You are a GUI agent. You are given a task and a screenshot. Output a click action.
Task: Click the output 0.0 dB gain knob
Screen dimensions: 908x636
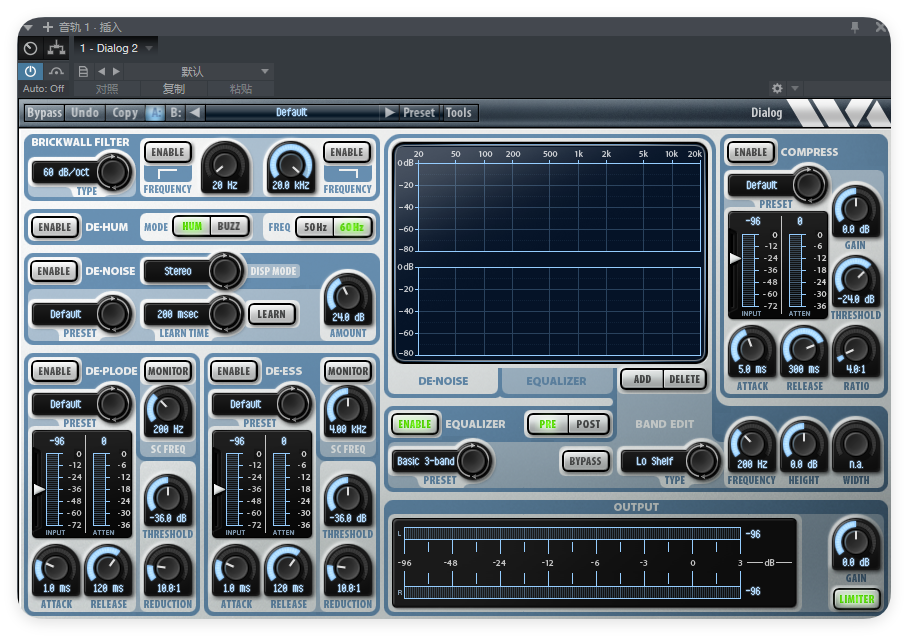pos(856,542)
